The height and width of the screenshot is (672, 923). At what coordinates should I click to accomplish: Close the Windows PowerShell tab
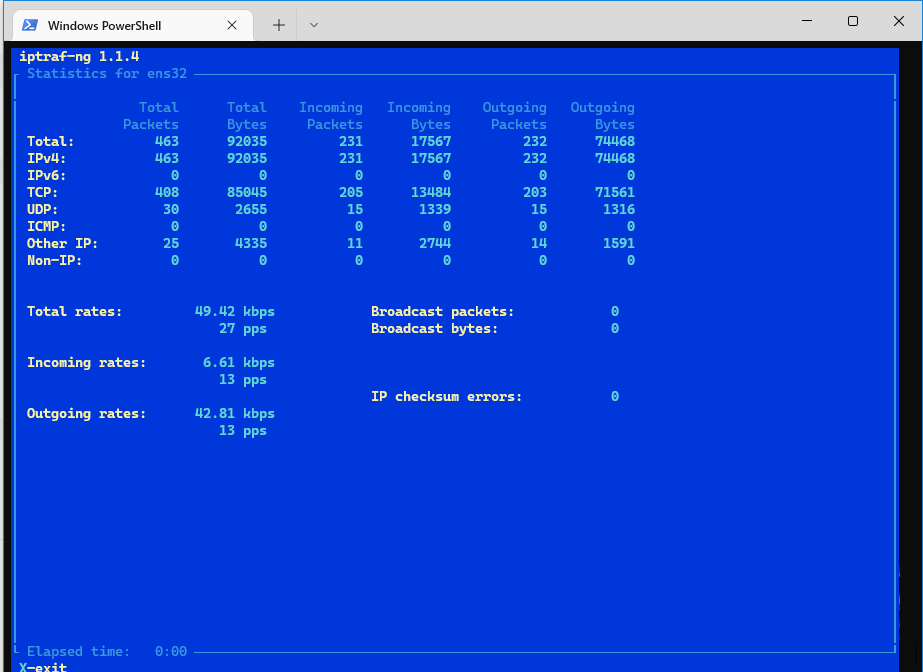(x=232, y=25)
